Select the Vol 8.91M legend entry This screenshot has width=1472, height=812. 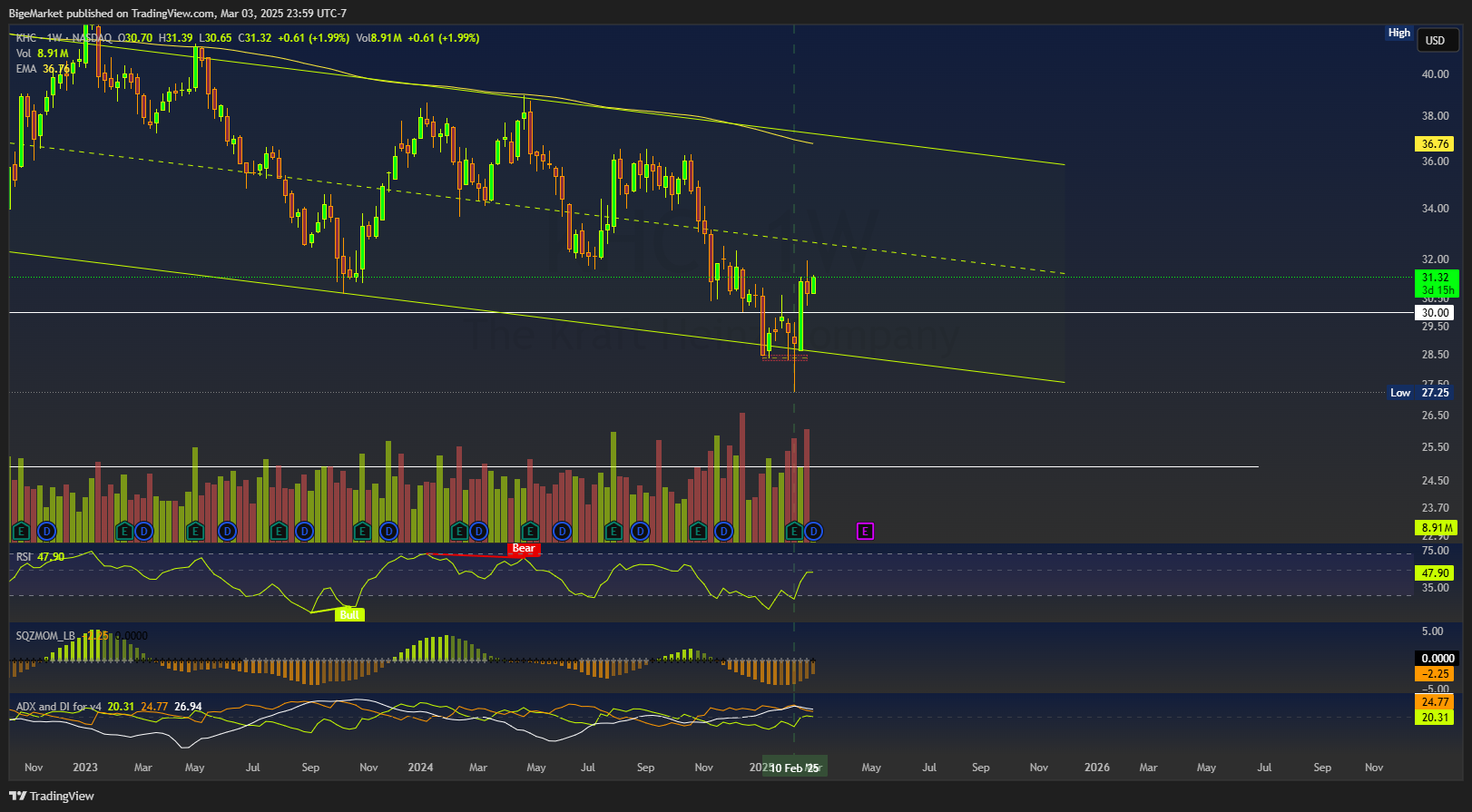[42, 54]
